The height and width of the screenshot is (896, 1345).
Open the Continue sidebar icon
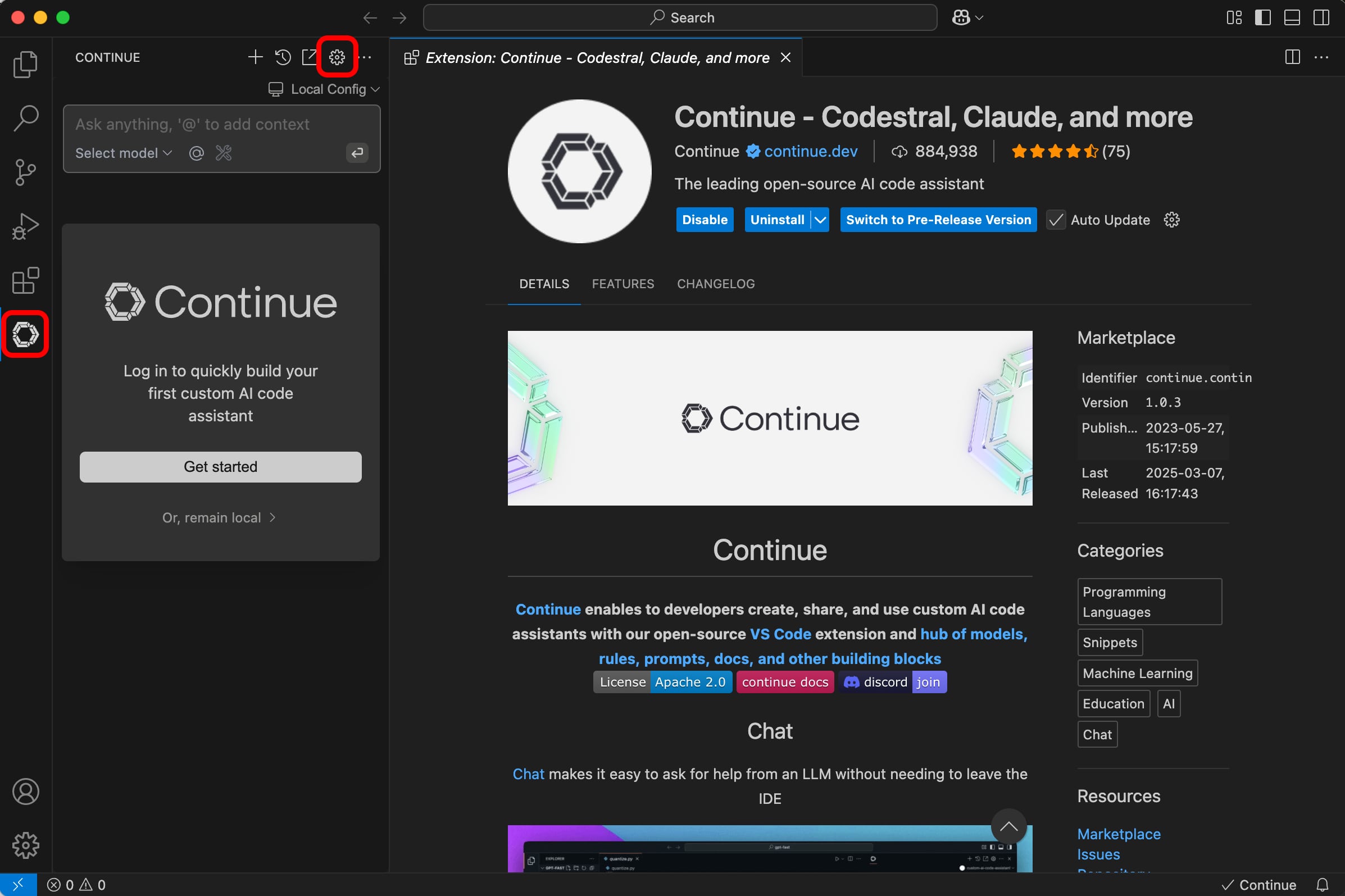coord(25,334)
